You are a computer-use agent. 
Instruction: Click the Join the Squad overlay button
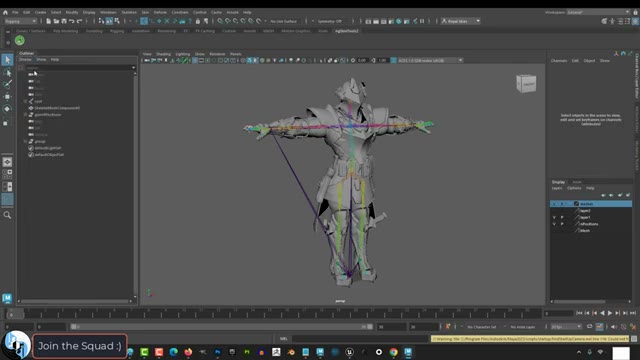[x=80, y=346]
